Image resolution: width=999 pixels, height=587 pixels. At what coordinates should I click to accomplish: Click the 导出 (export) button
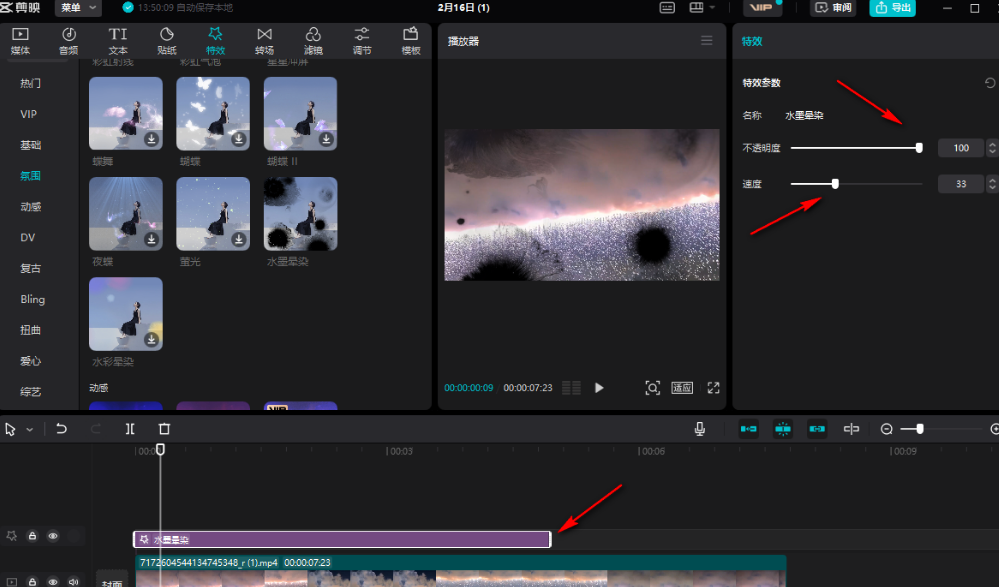click(x=893, y=8)
